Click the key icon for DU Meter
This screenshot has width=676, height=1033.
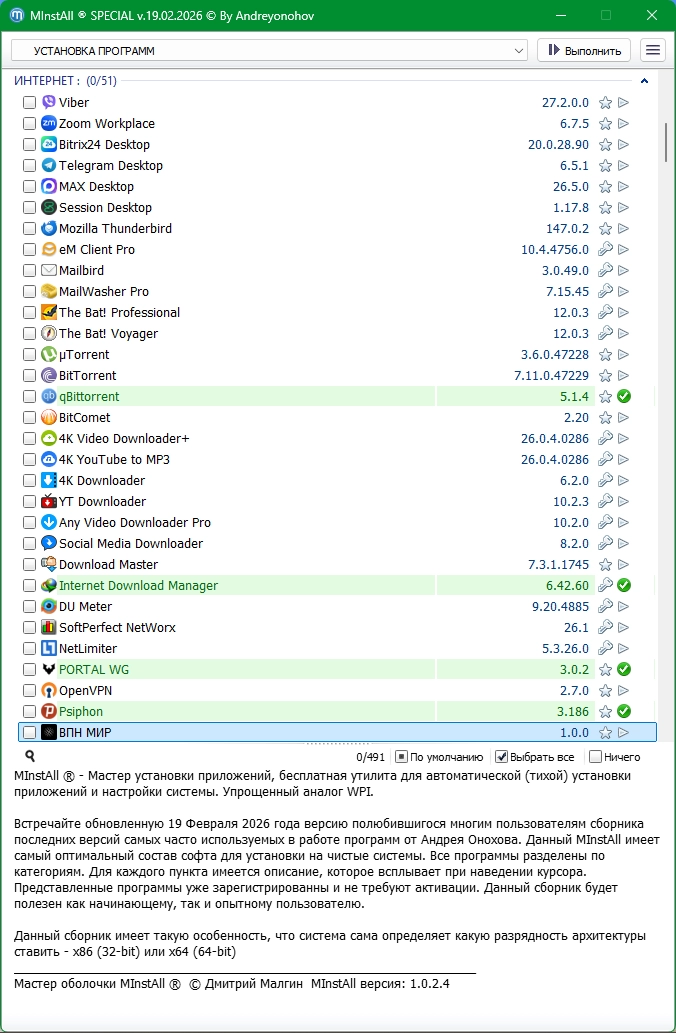(605, 606)
